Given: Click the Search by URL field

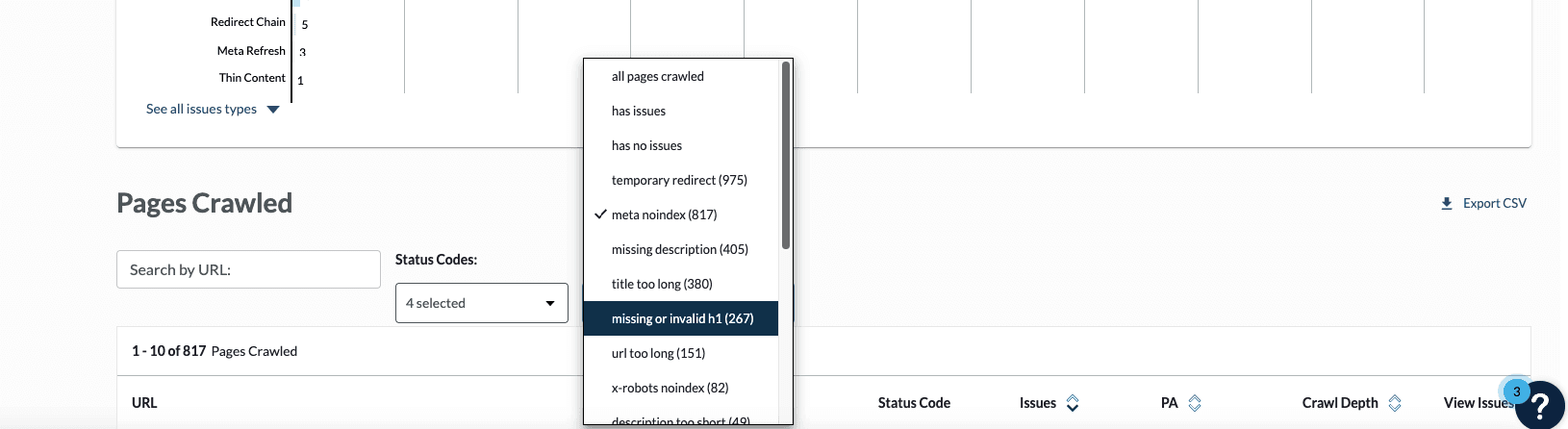Looking at the screenshot, I should (x=248, y=270).
